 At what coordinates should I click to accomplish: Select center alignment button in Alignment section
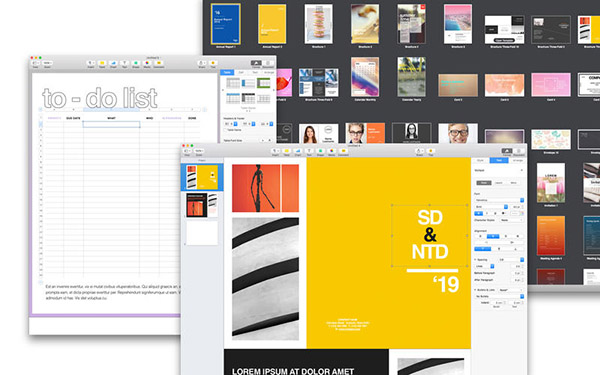tap(493, 236)
